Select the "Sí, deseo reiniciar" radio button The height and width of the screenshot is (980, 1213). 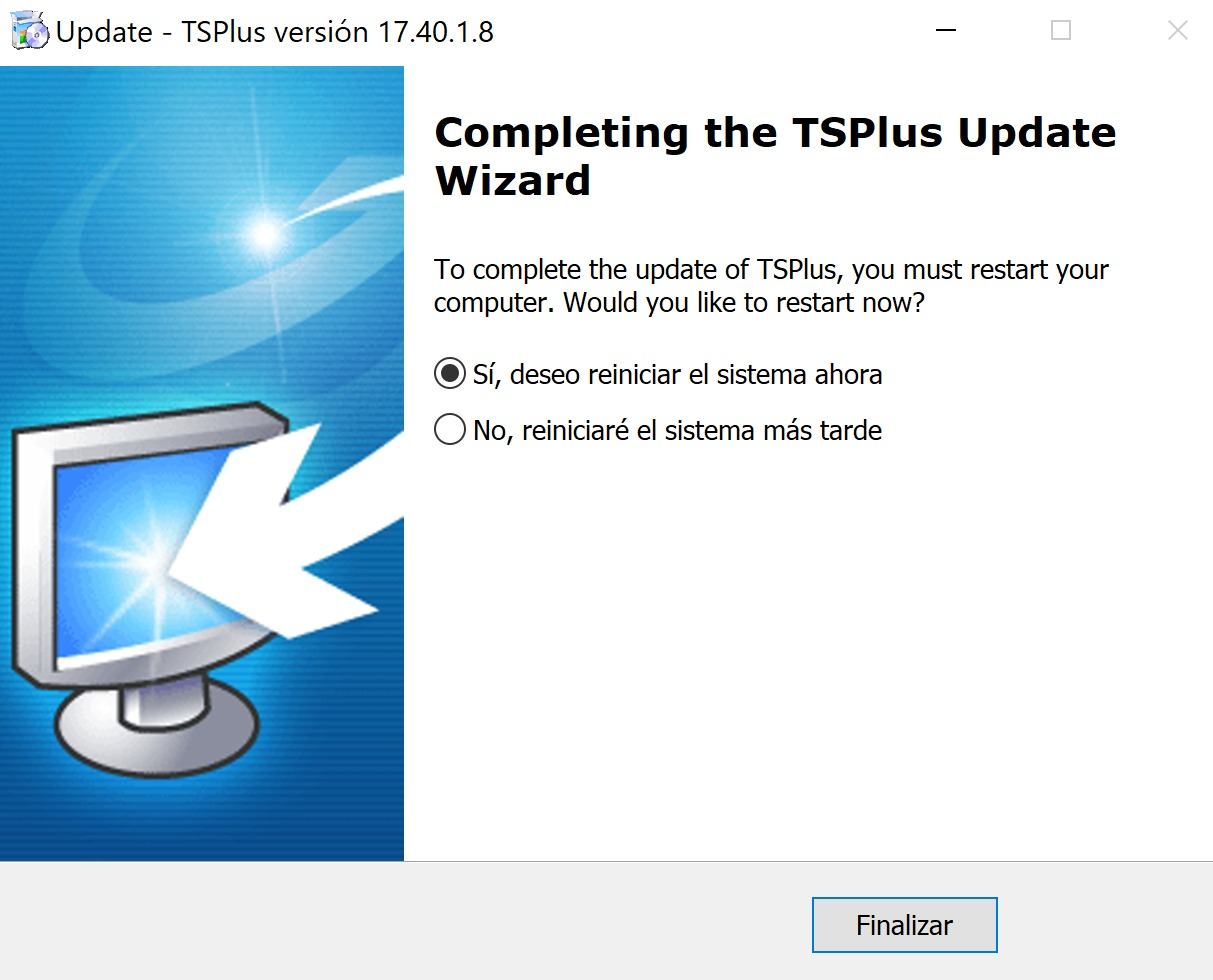click(x=450, y=374)
